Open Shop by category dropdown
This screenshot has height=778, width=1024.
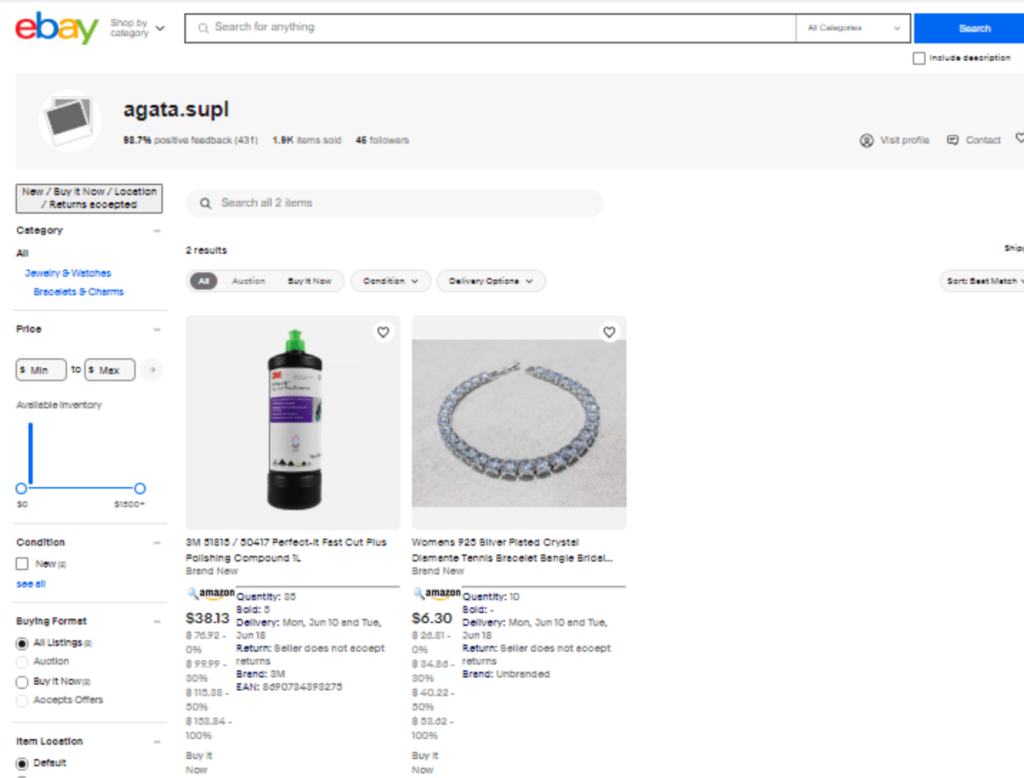tap(137, 28)
